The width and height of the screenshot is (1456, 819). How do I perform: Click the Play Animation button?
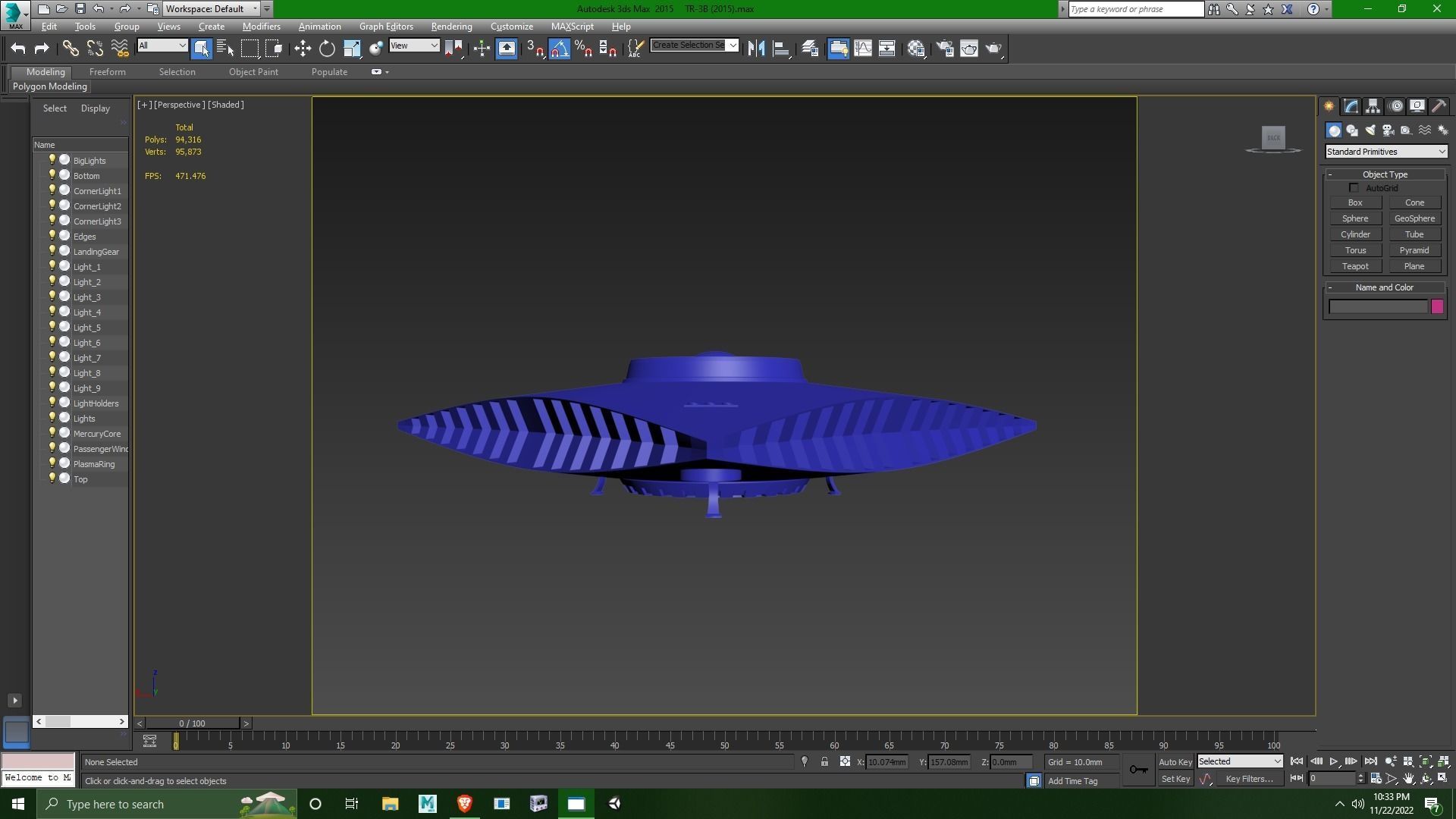(x=1334, y=761)
